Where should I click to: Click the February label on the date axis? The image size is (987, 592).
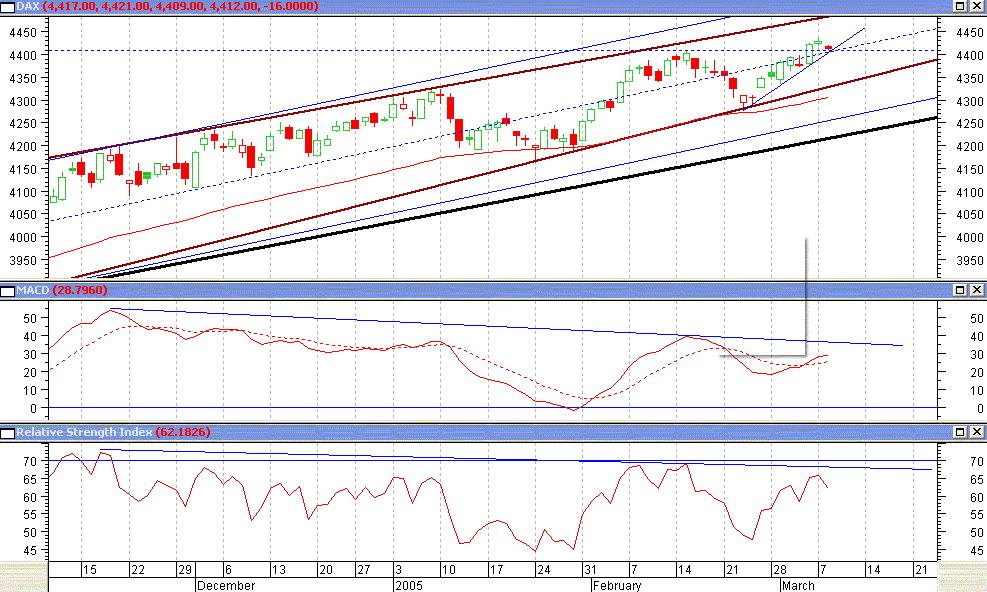[616, 585]
